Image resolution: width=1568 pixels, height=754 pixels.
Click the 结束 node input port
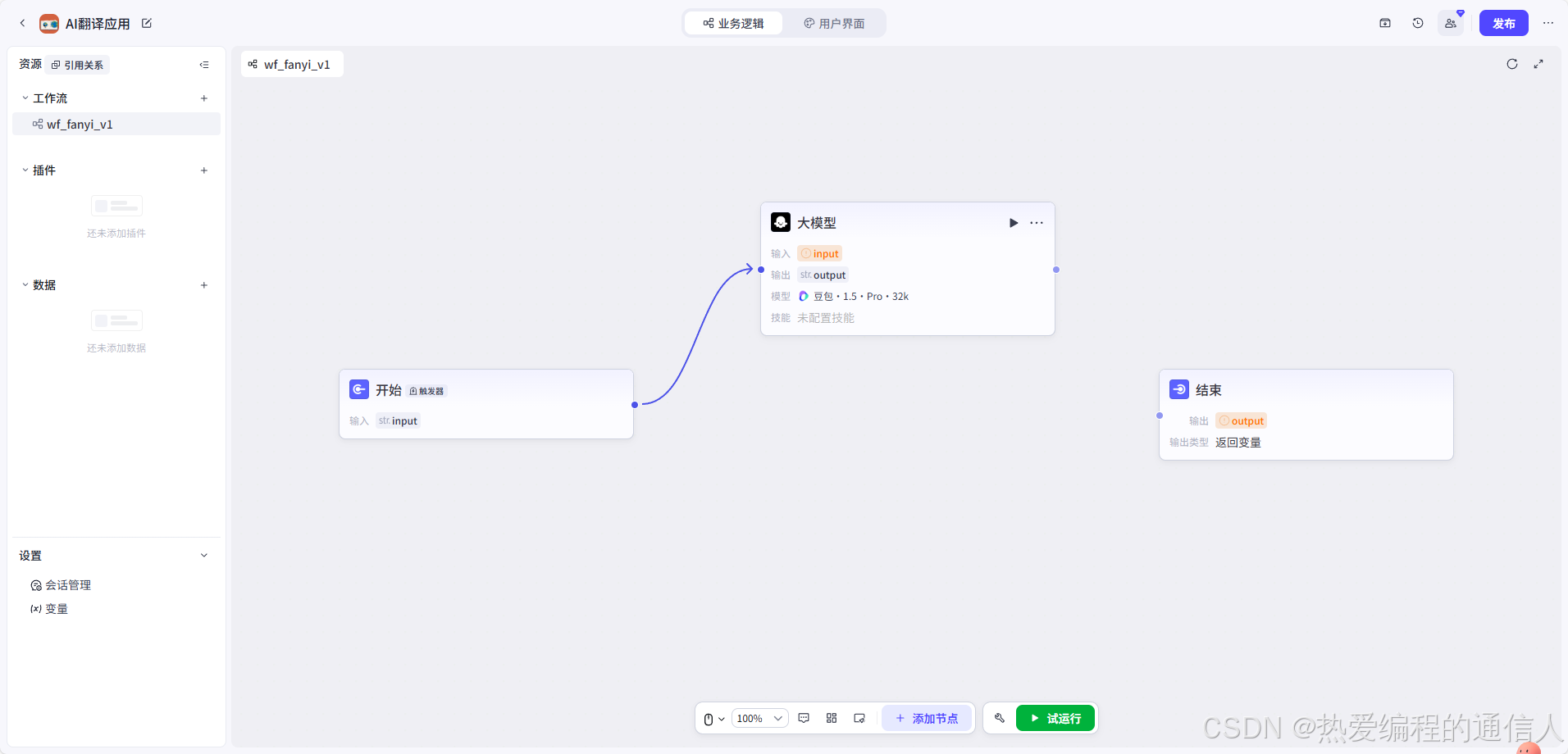(1160, 416)
